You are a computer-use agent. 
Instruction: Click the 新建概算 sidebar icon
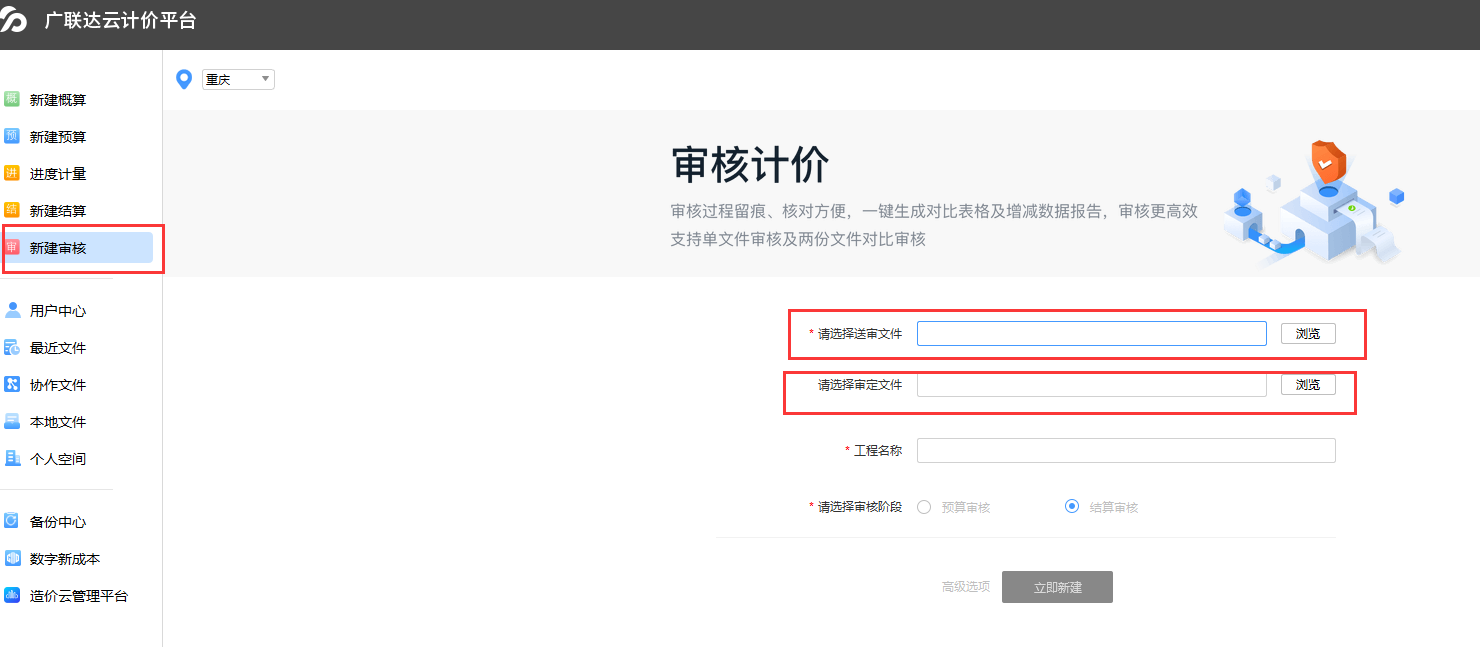click(x=12, y=99)
